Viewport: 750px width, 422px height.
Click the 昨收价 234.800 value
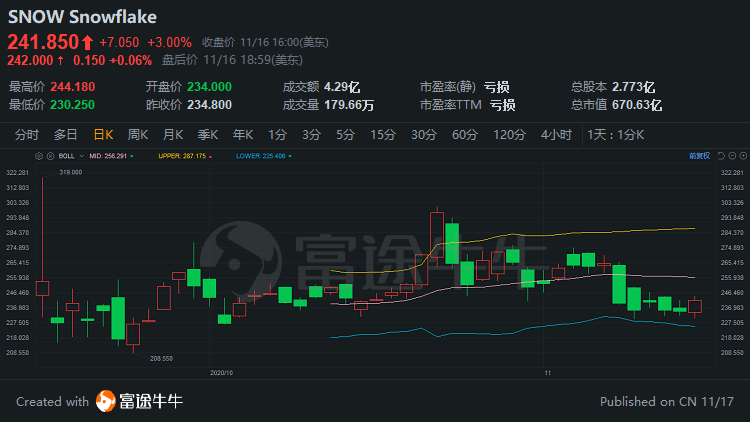[209, 105]
